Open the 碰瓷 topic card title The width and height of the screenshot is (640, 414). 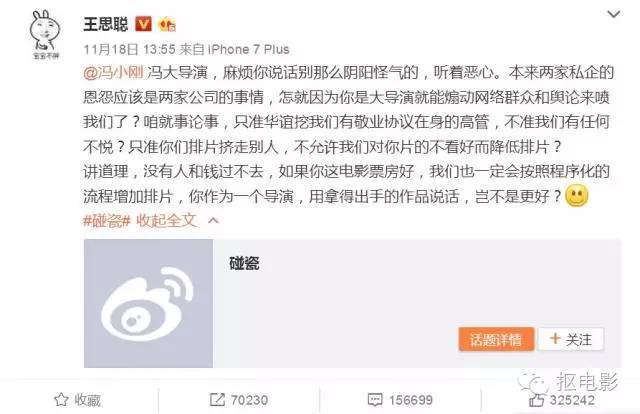point(244,263)
